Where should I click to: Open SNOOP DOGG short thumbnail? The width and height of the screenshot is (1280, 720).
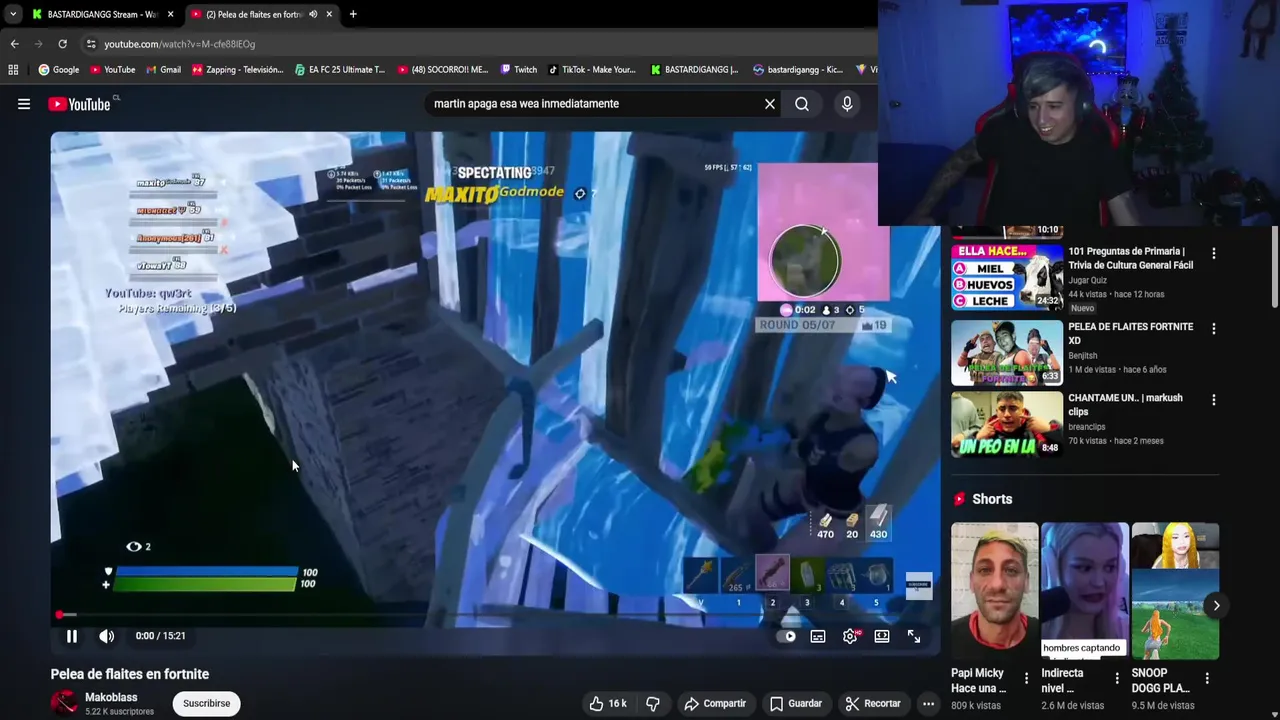1175,591
